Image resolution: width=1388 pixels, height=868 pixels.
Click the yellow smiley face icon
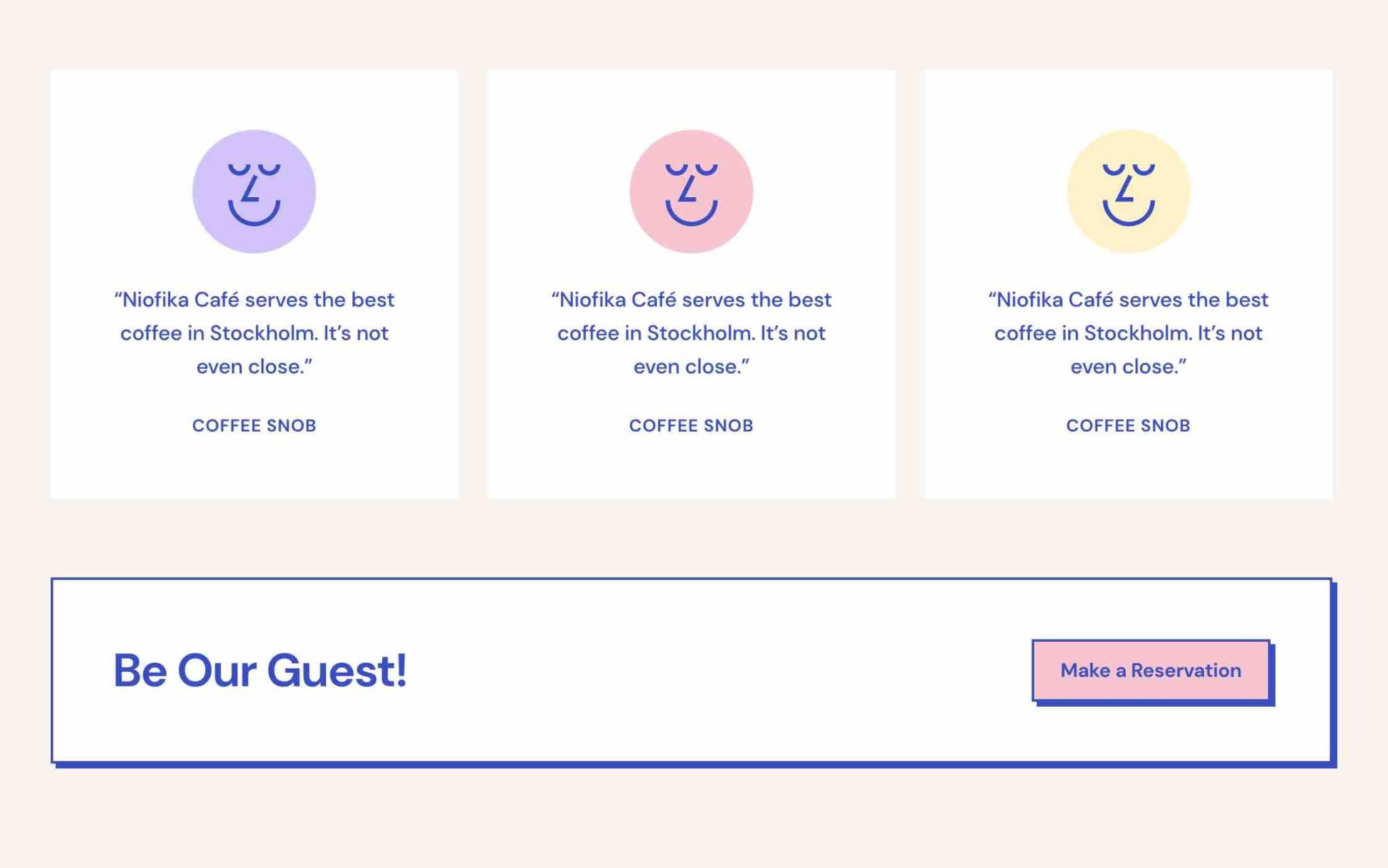(x=1128, y=192)
